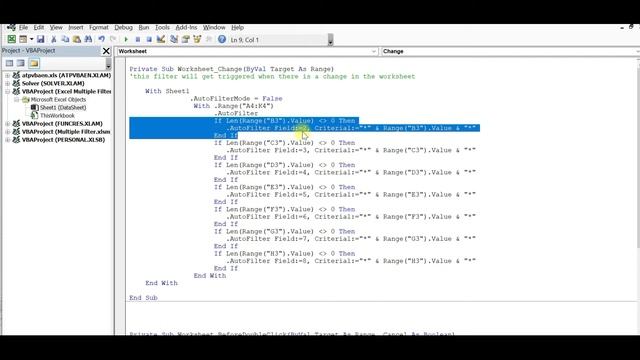Open the Debug menu
This screenshot has height=360, width=640.
pos(123,27)
